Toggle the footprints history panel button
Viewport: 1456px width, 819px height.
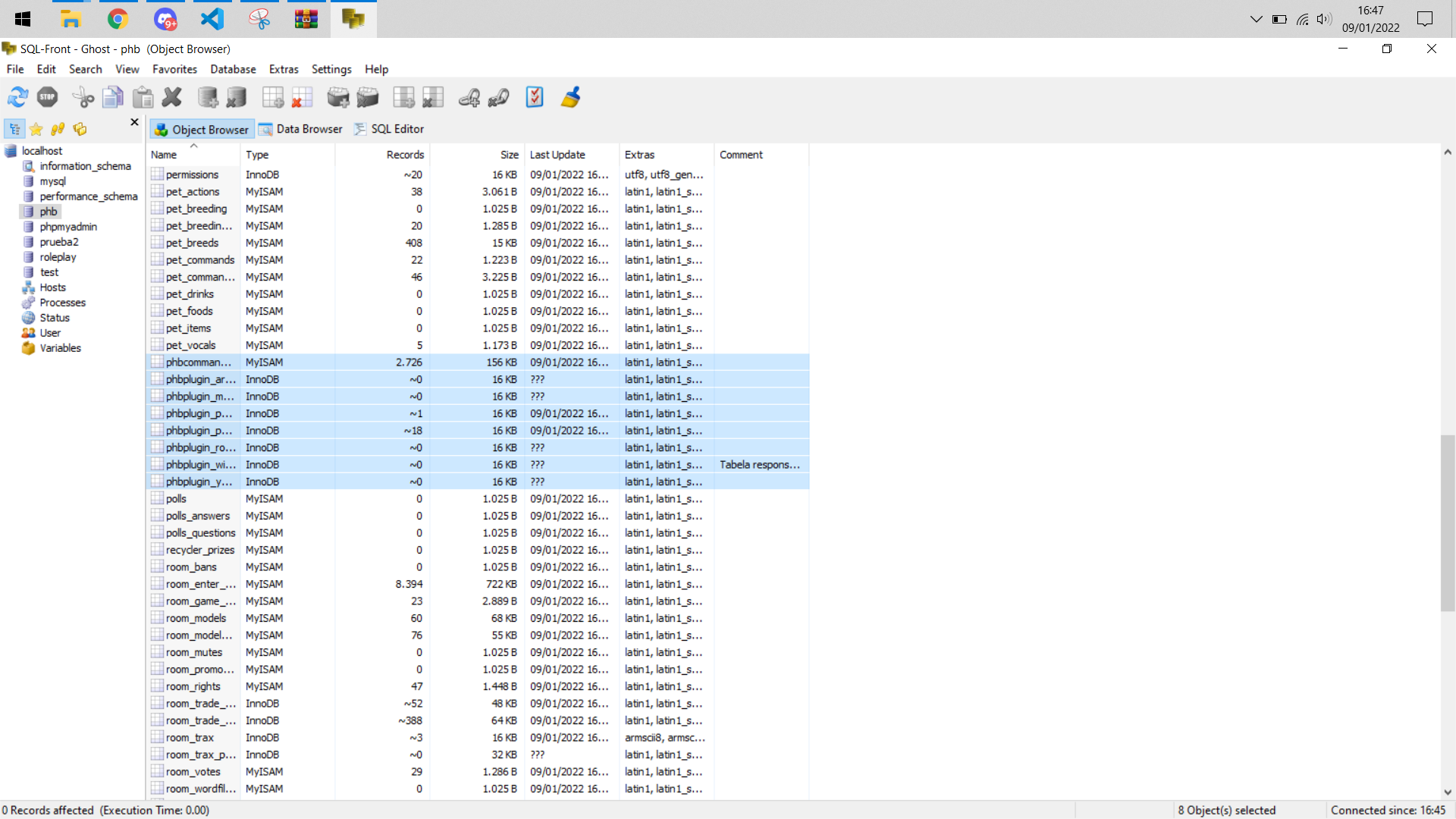[x=58, y=129]
